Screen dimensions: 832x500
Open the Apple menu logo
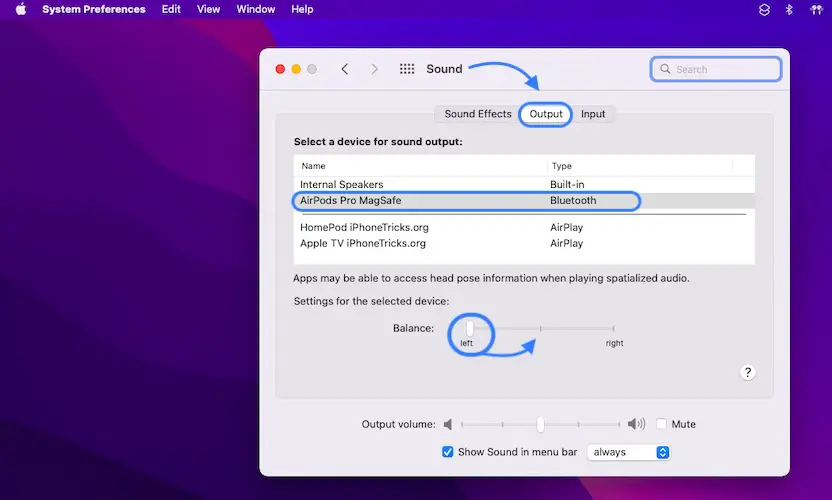[20, 9]
